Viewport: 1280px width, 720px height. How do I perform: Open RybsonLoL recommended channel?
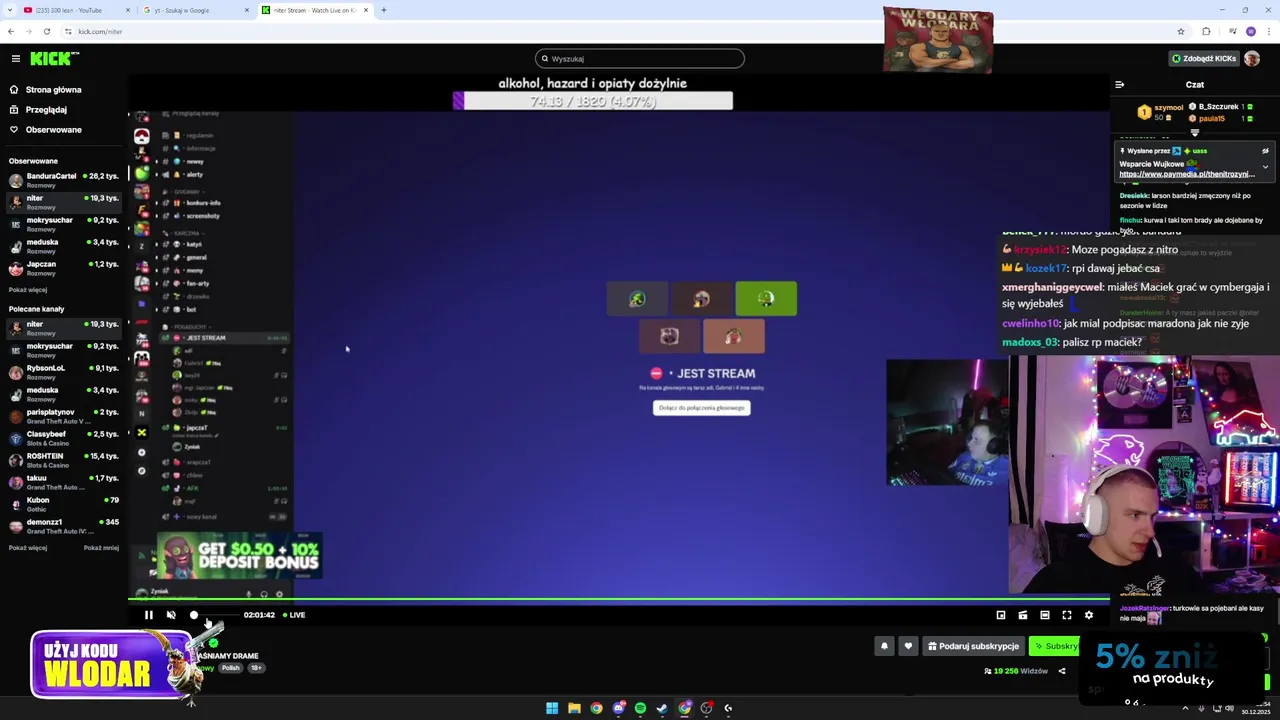coord(64,372)
